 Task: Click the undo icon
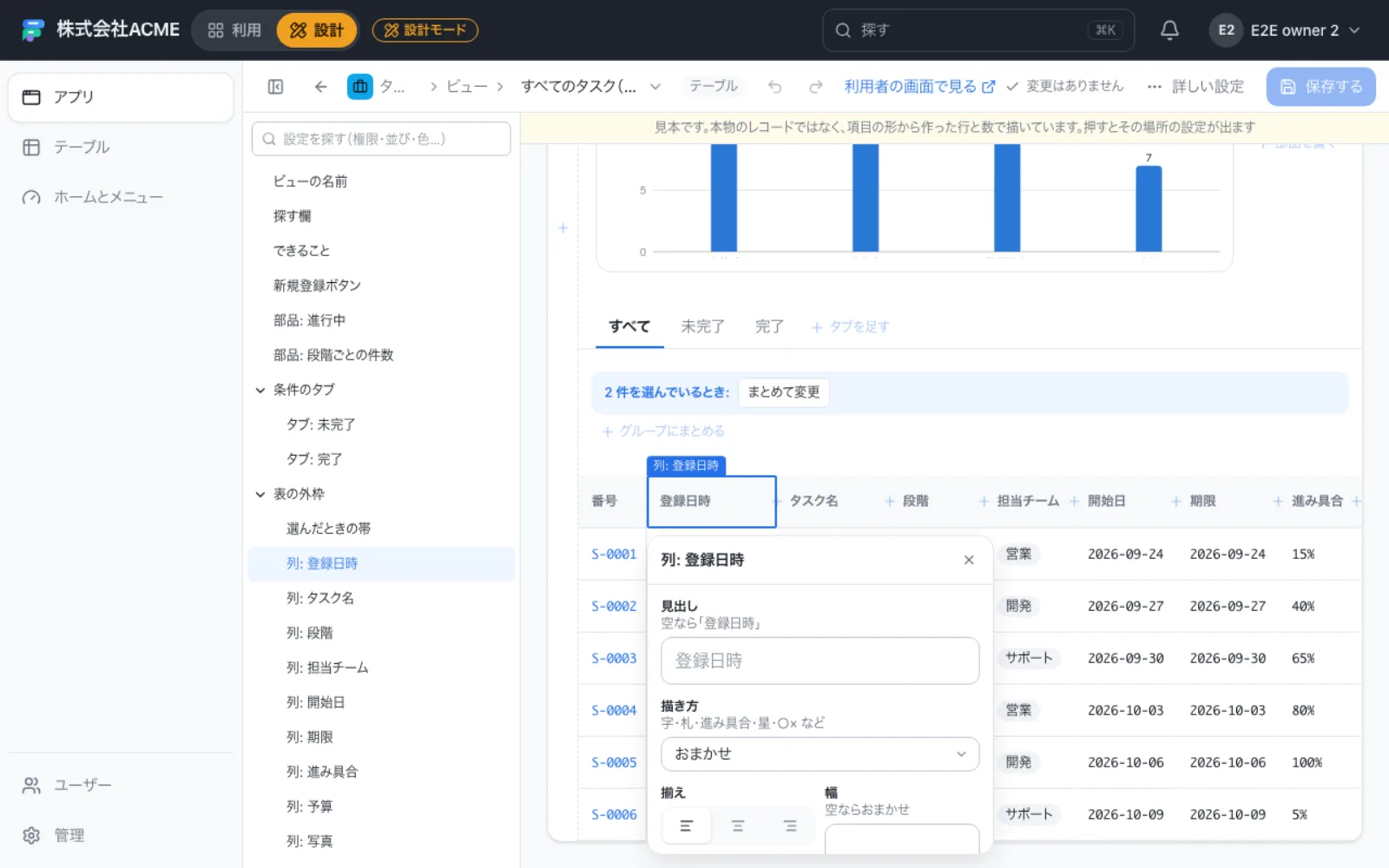(x=775, y=87)
